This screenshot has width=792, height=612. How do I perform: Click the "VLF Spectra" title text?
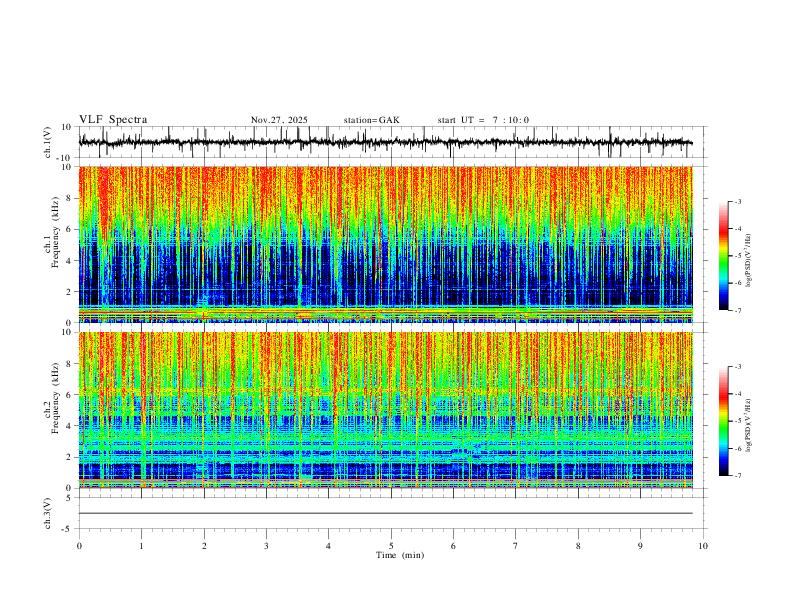click(113, 120)
